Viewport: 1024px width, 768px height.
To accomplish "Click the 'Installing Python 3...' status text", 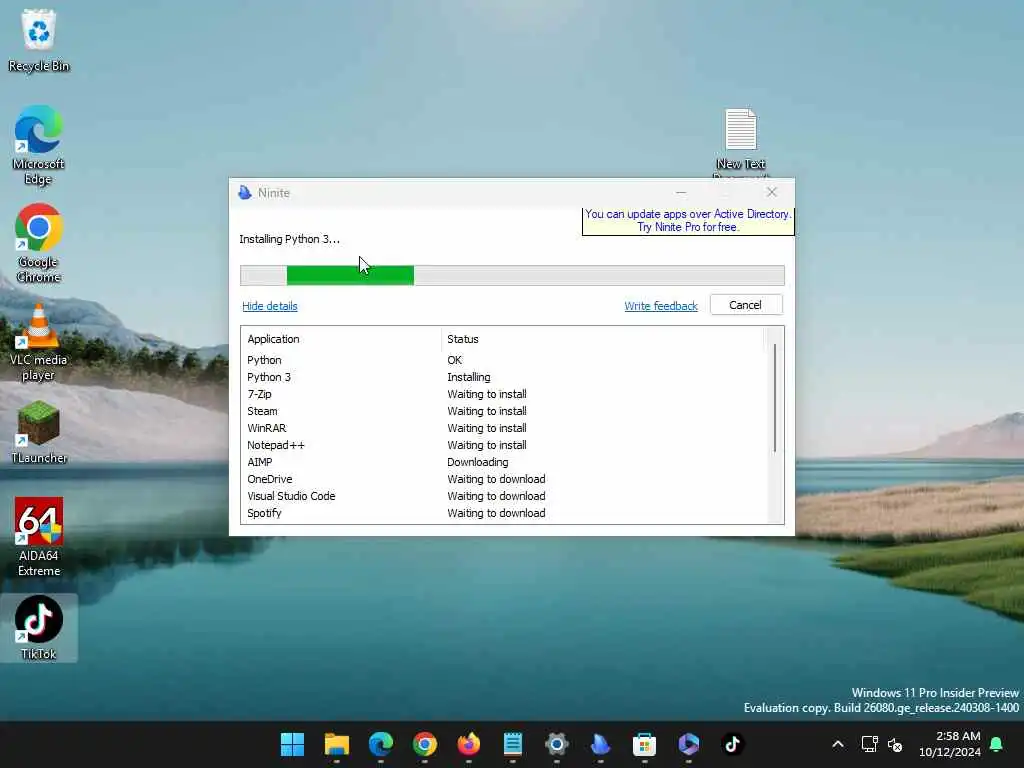I will 289,239.
